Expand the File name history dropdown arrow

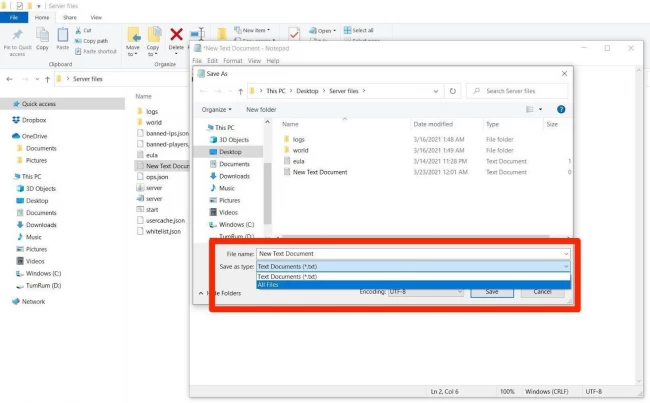[566, 254]
